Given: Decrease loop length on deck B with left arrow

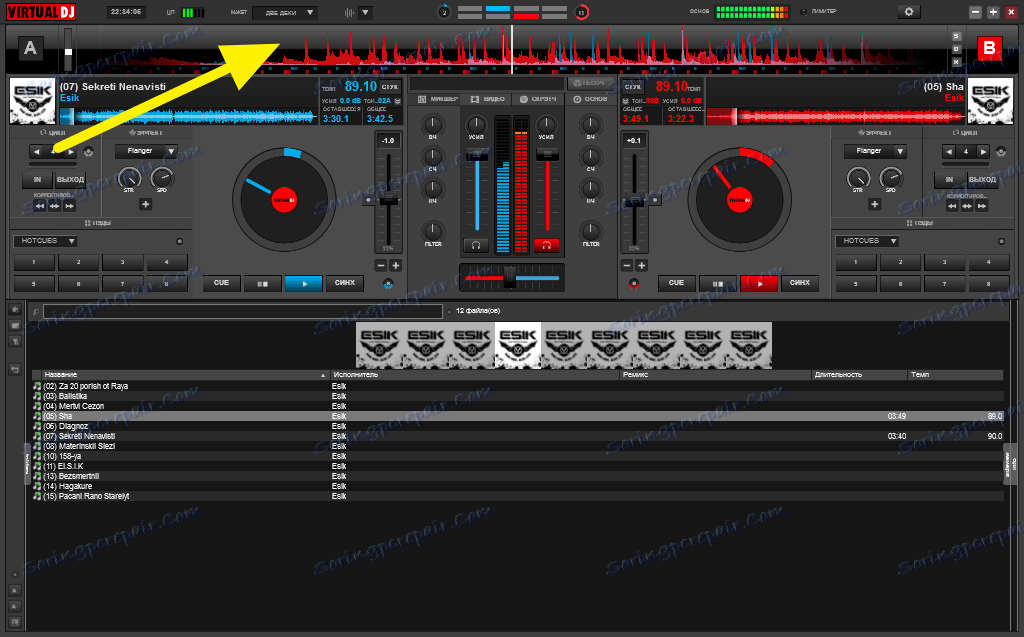Looking at the screenshot, I should (x=949, y=152).
